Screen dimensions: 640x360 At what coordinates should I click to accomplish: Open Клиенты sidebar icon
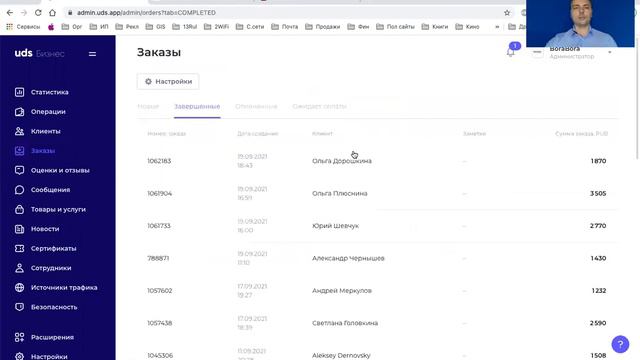(20, 131)
